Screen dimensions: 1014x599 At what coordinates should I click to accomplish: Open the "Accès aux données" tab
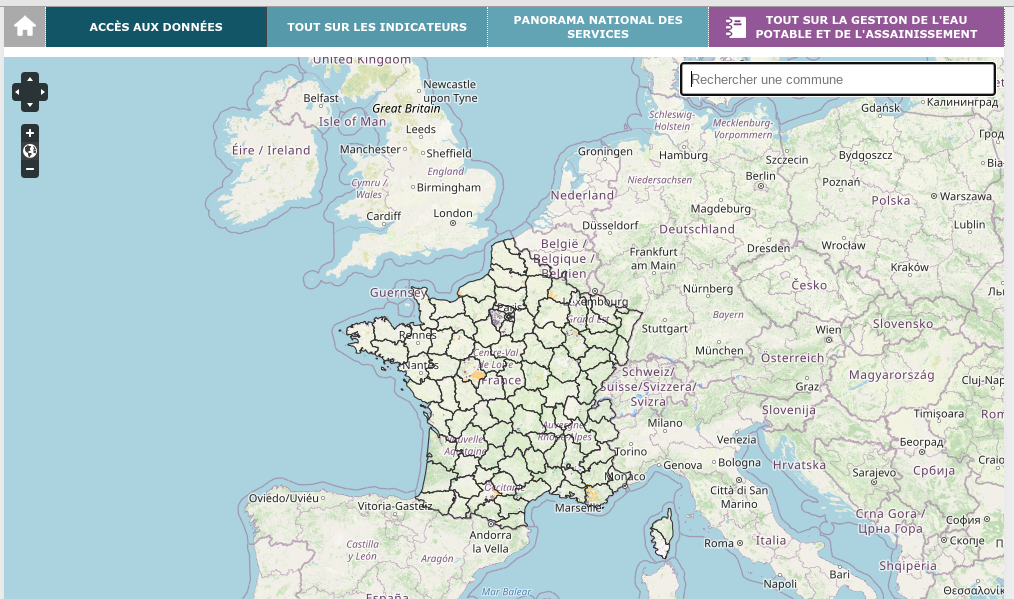point(156,27)
